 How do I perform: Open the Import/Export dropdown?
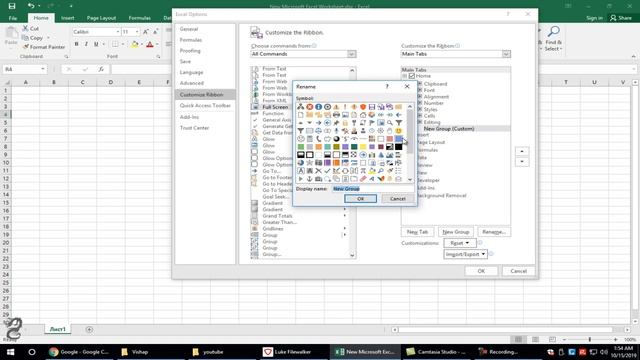465,254
